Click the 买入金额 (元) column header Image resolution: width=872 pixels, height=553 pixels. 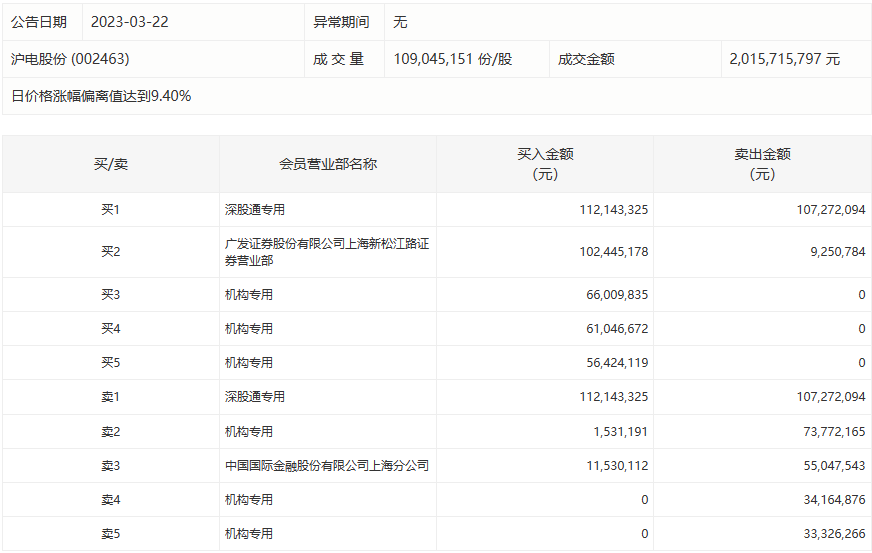coord(545,164)
